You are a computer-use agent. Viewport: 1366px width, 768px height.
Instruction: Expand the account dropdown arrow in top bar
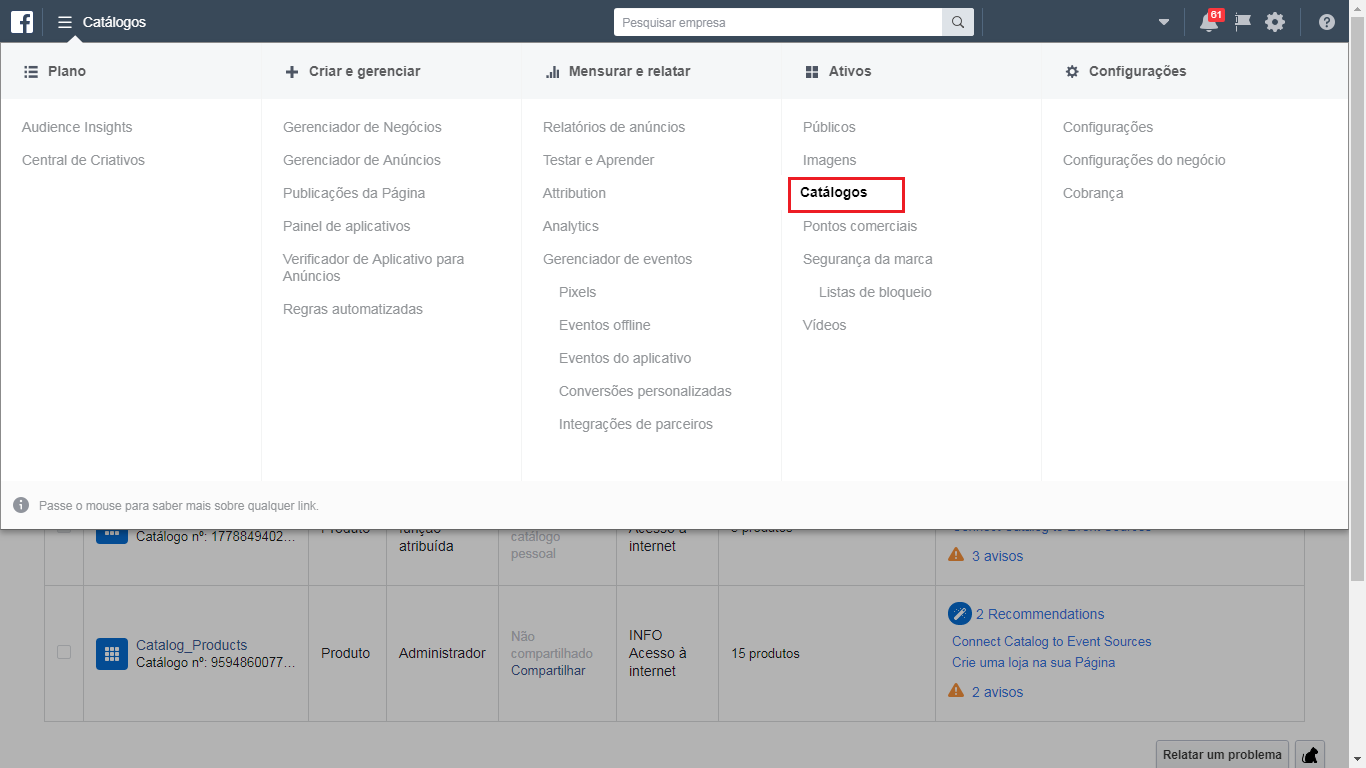[x=1164, y=22]
